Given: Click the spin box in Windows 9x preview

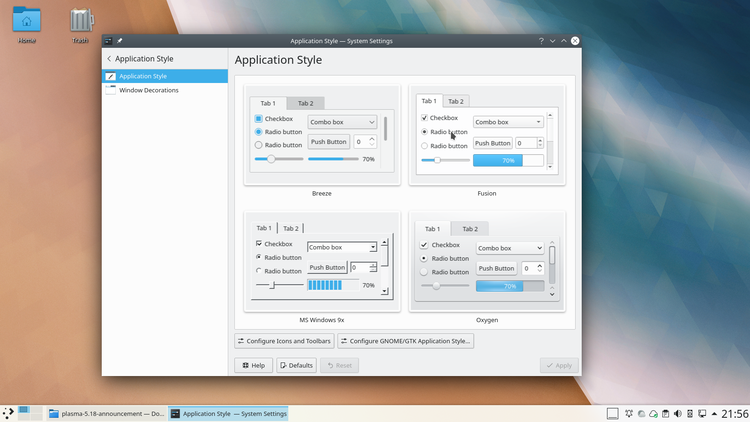Looking at the screenshot, I should (x=364, y=267).
